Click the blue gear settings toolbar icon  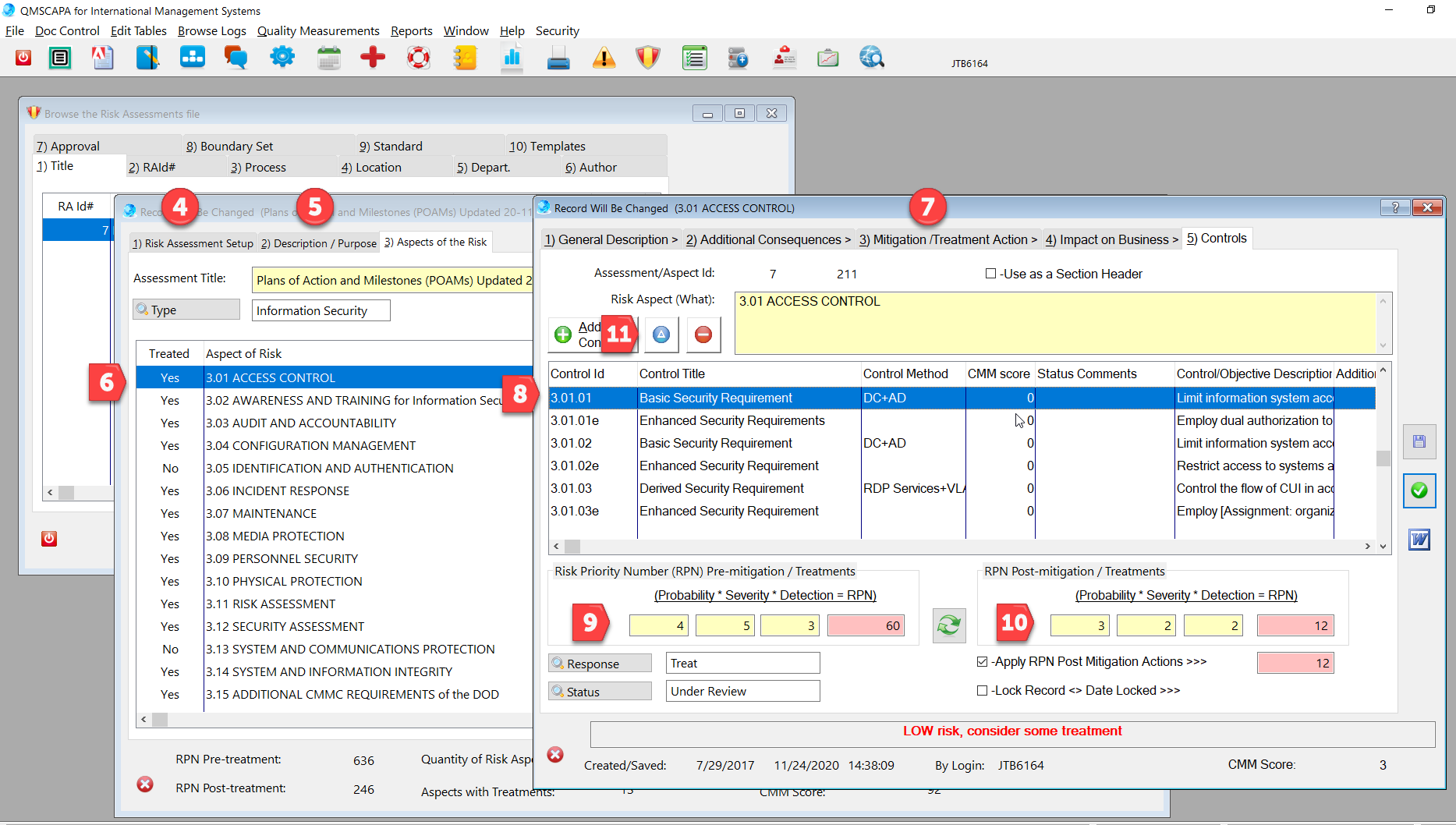click(282, 58)
